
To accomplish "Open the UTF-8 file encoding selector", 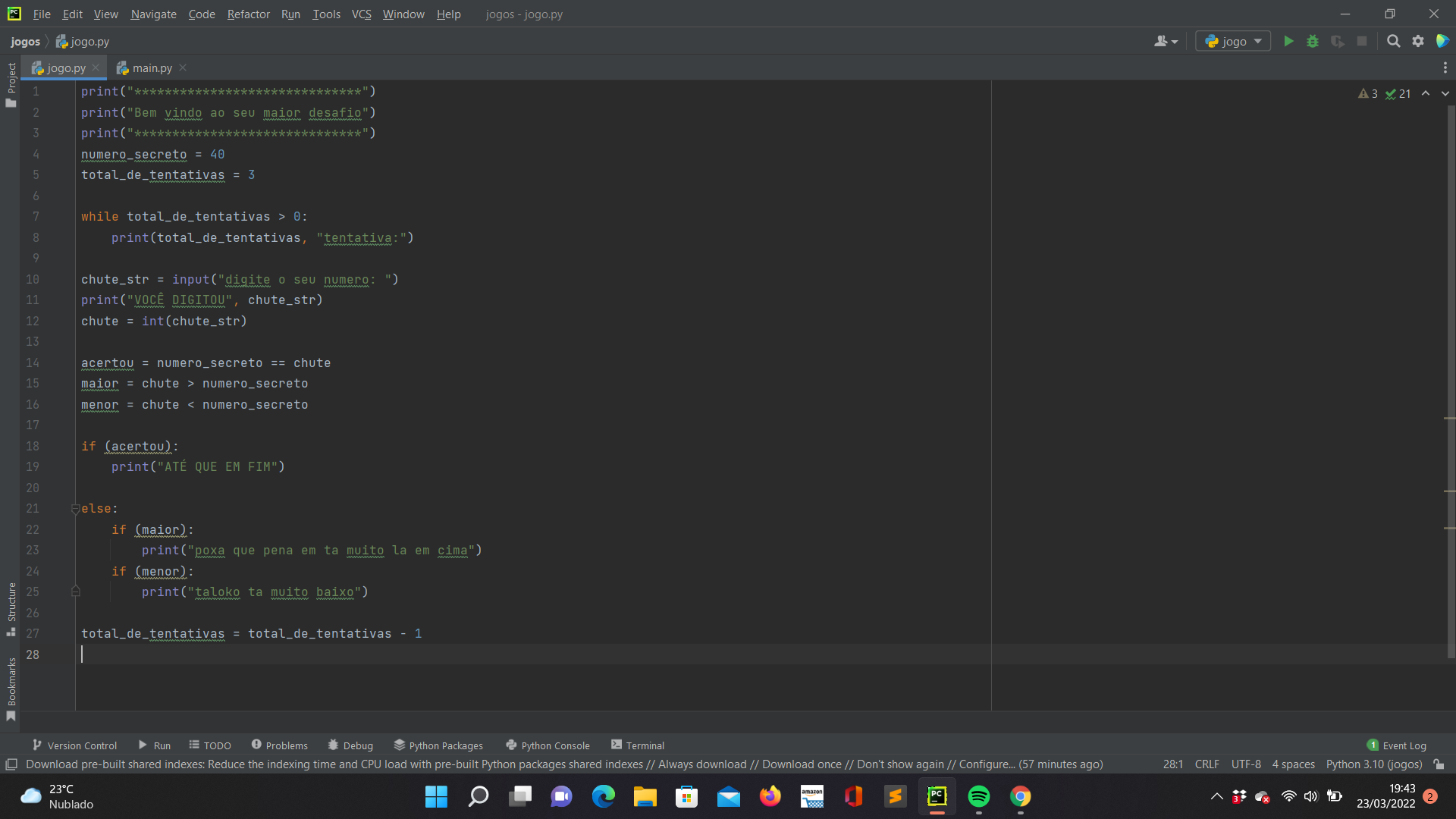I will (1246, 764).
